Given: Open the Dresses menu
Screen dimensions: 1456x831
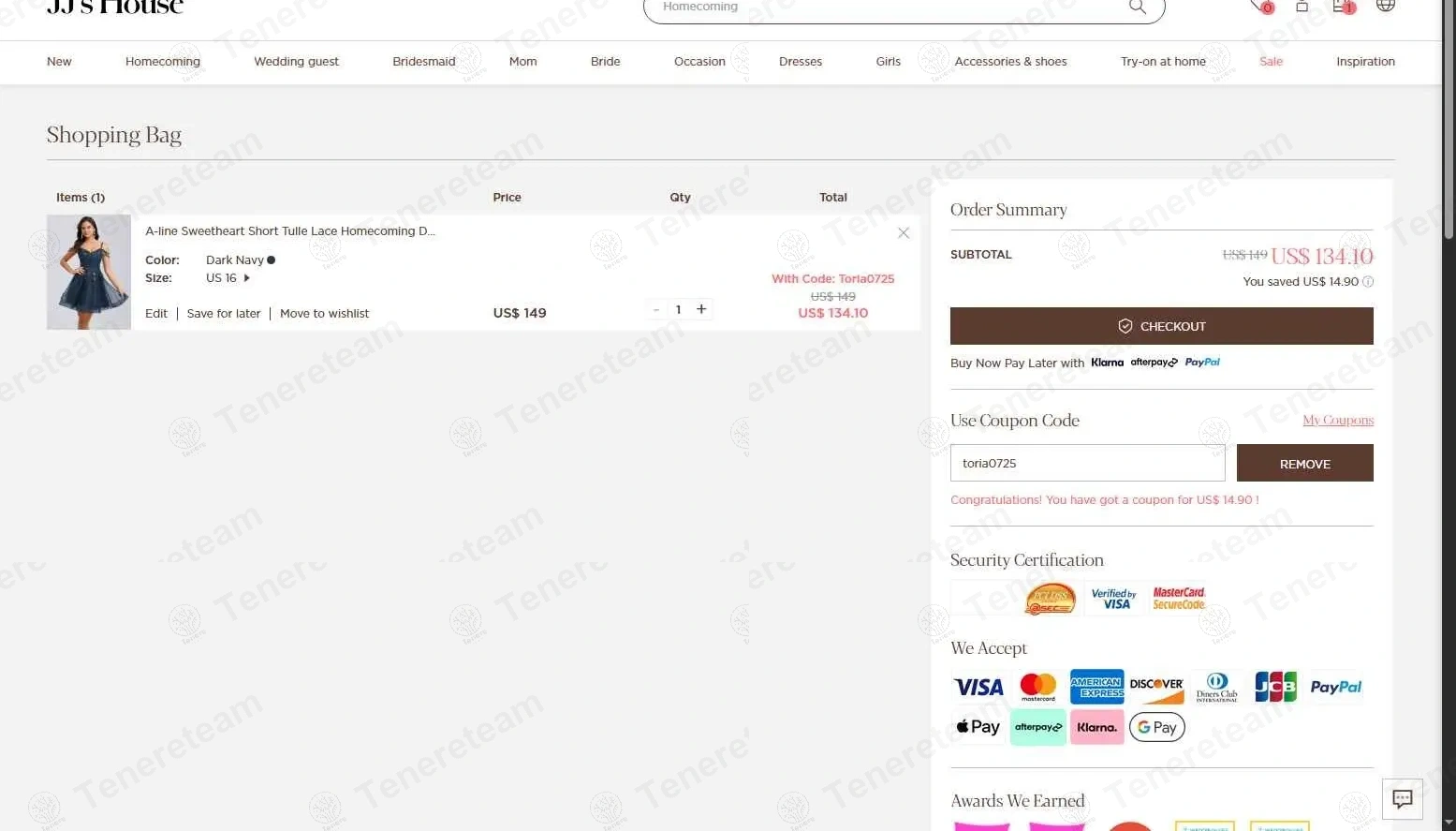Looking at the screenshot, I should pos(801,62).
